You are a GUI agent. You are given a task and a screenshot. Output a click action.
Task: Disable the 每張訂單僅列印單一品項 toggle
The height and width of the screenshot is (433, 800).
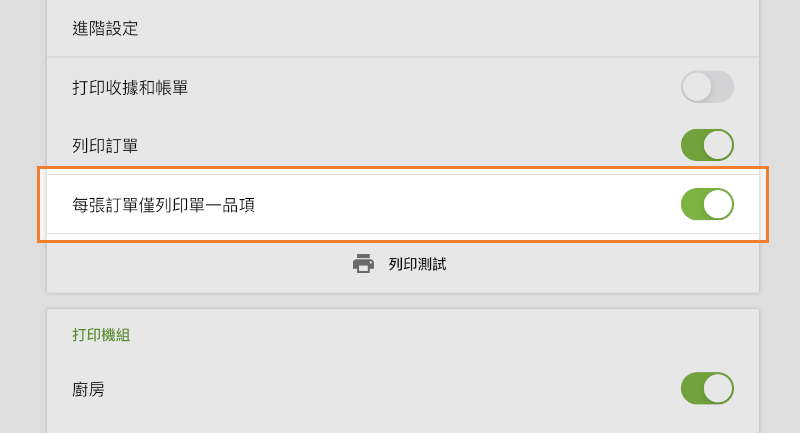(x=707, y=204)
